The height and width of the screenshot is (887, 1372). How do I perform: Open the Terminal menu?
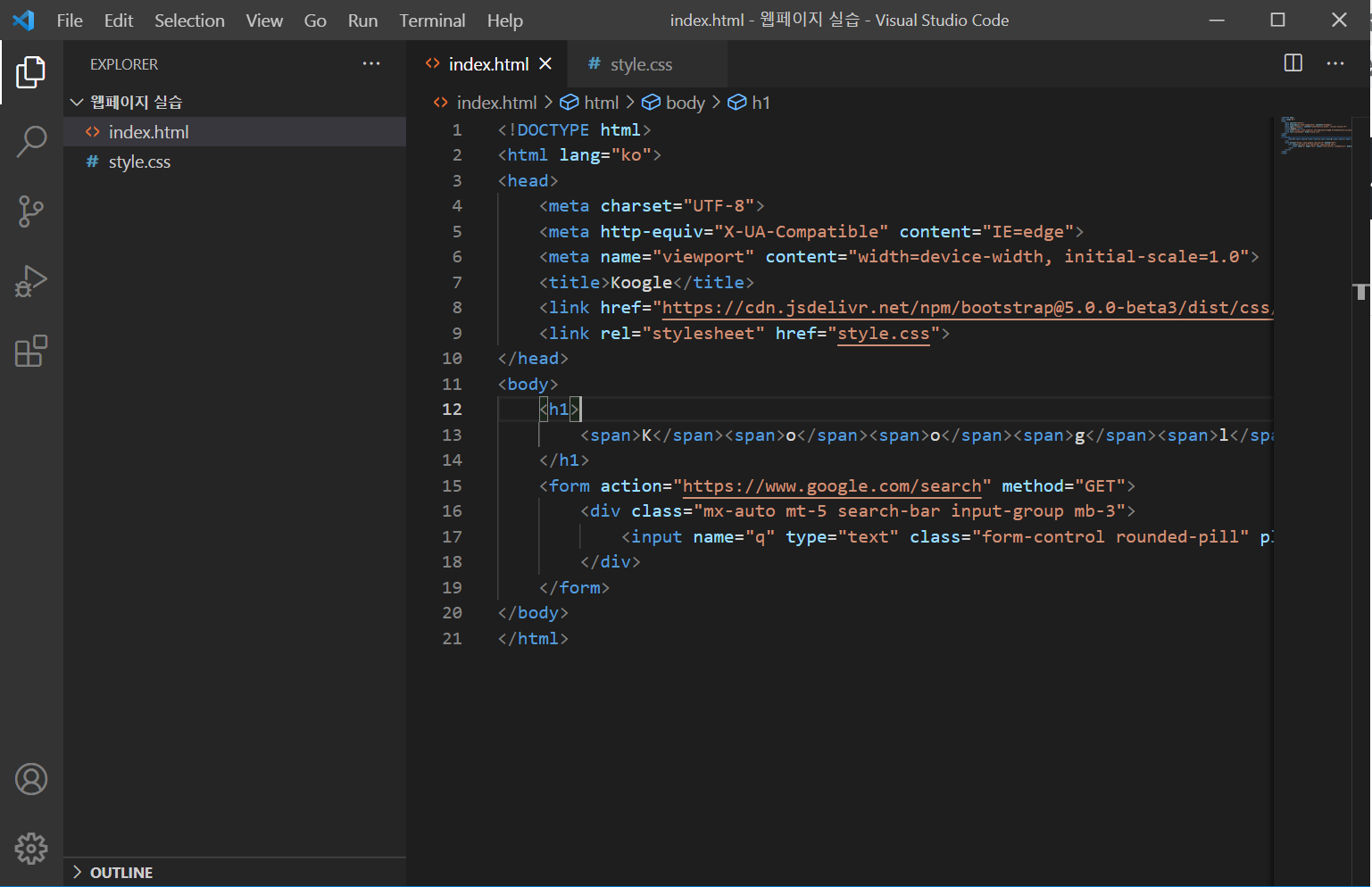click(x=432, y=20)
